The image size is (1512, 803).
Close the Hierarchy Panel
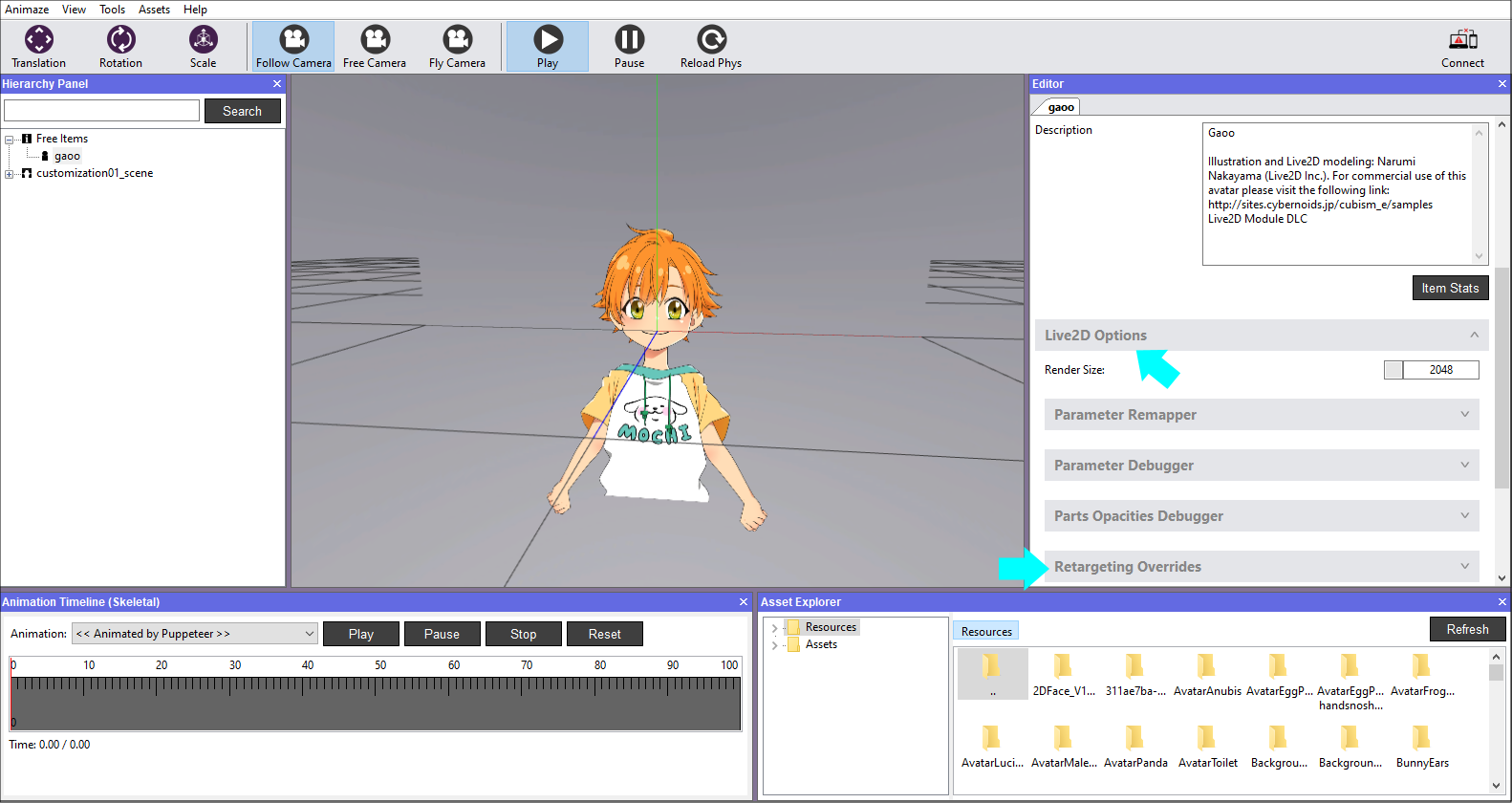coord(277,84)
